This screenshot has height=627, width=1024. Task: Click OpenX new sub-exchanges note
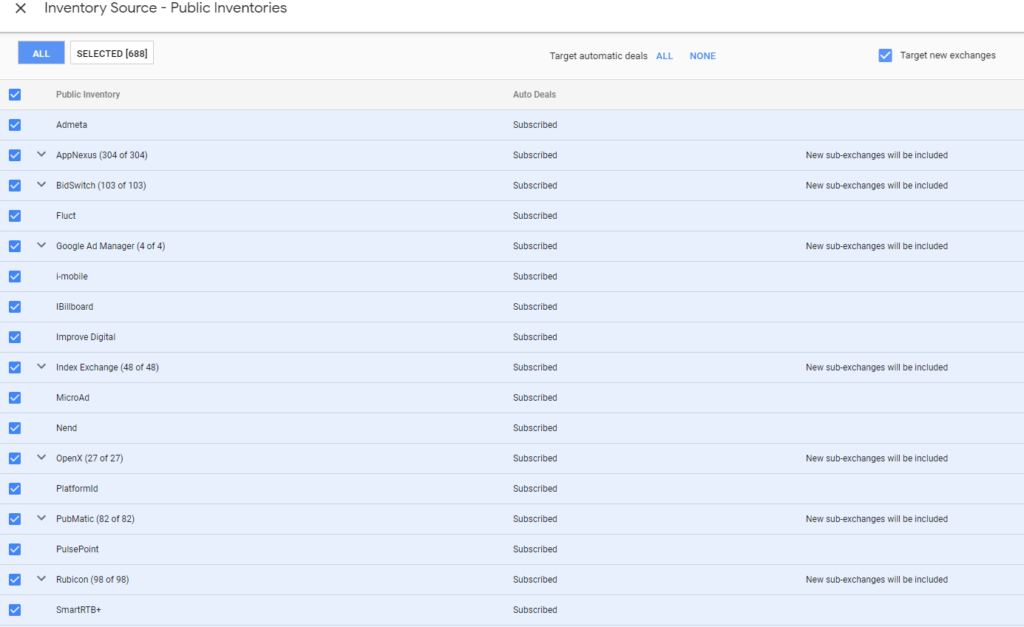(x=876, y=458)
